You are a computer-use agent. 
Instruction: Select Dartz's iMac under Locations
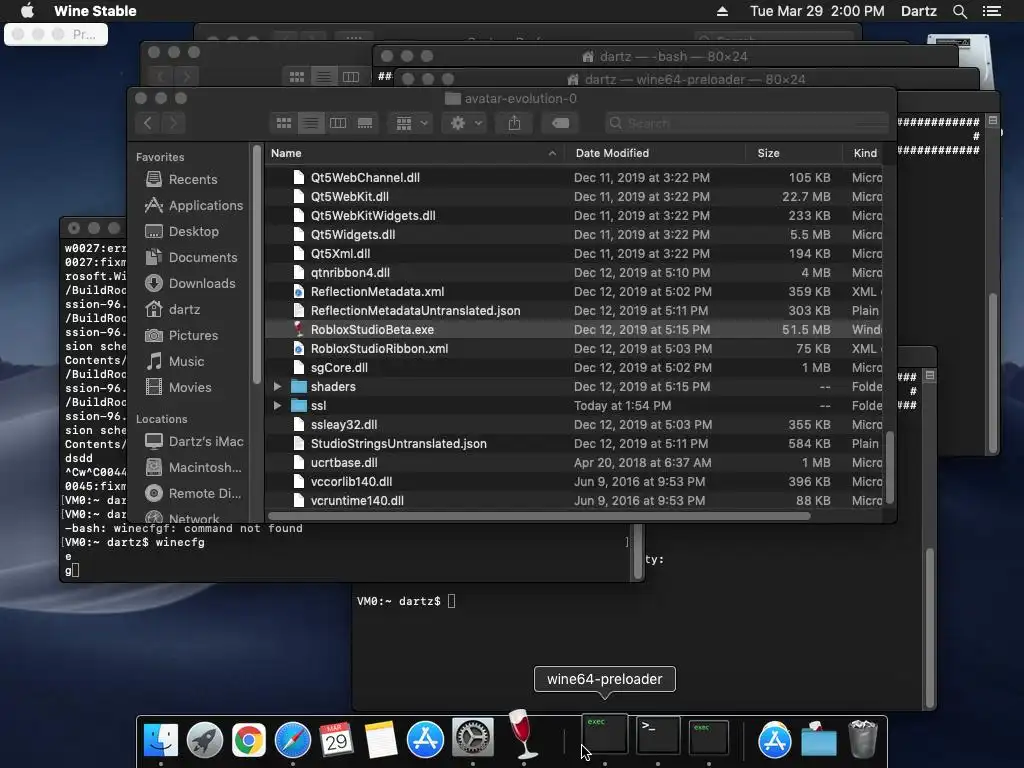tap(194, 441)
